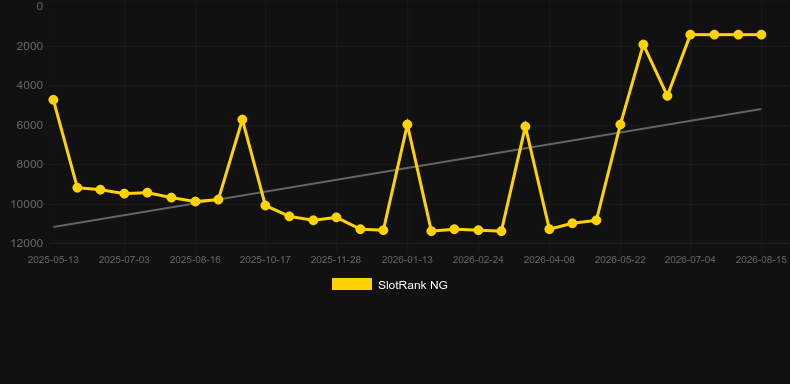Screen dimensions: 790x384
Task: Click the 2026-01-13 date label
Action: coord(407,260)
